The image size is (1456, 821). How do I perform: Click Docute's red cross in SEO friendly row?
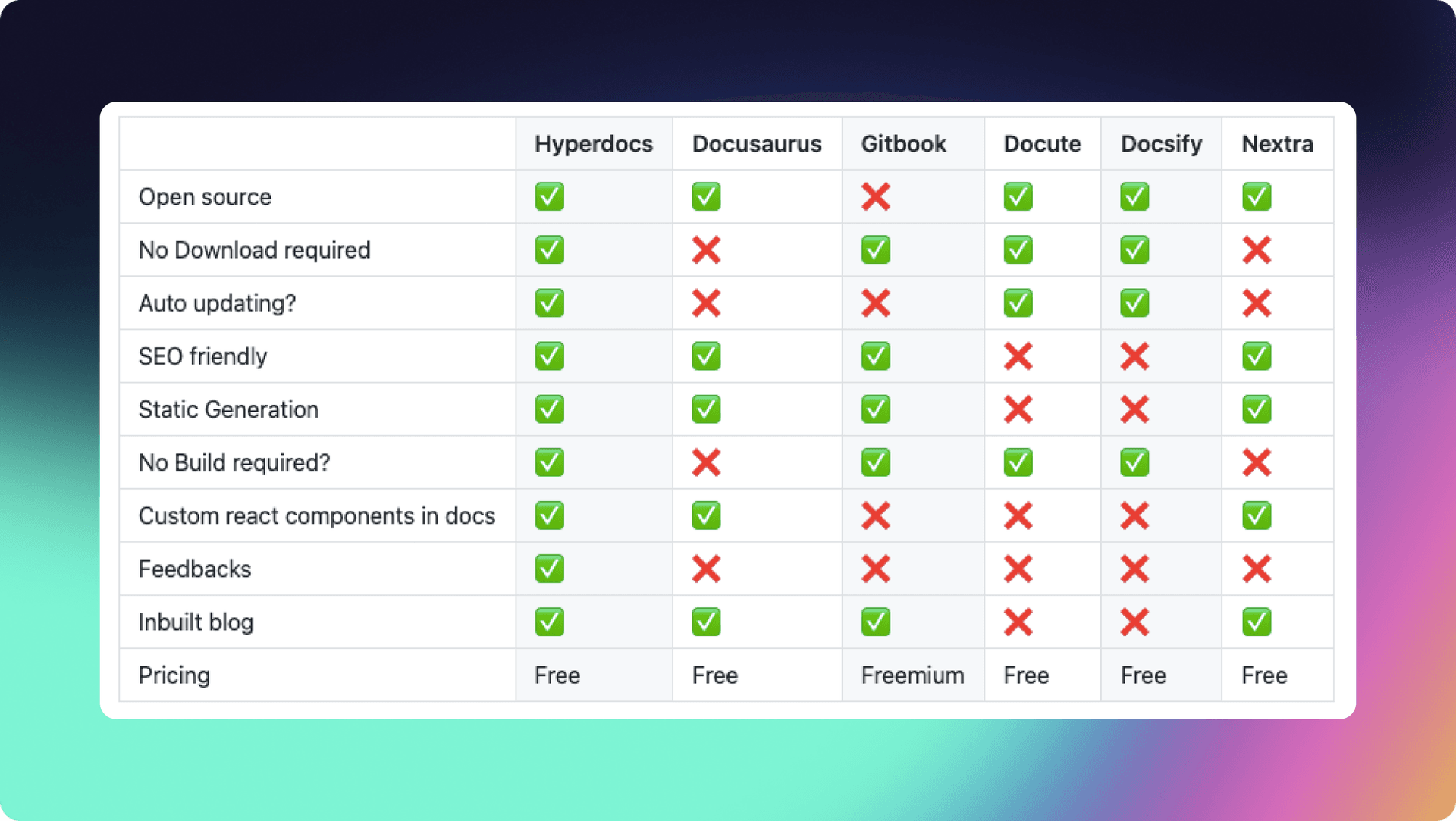pos(1018,356)
